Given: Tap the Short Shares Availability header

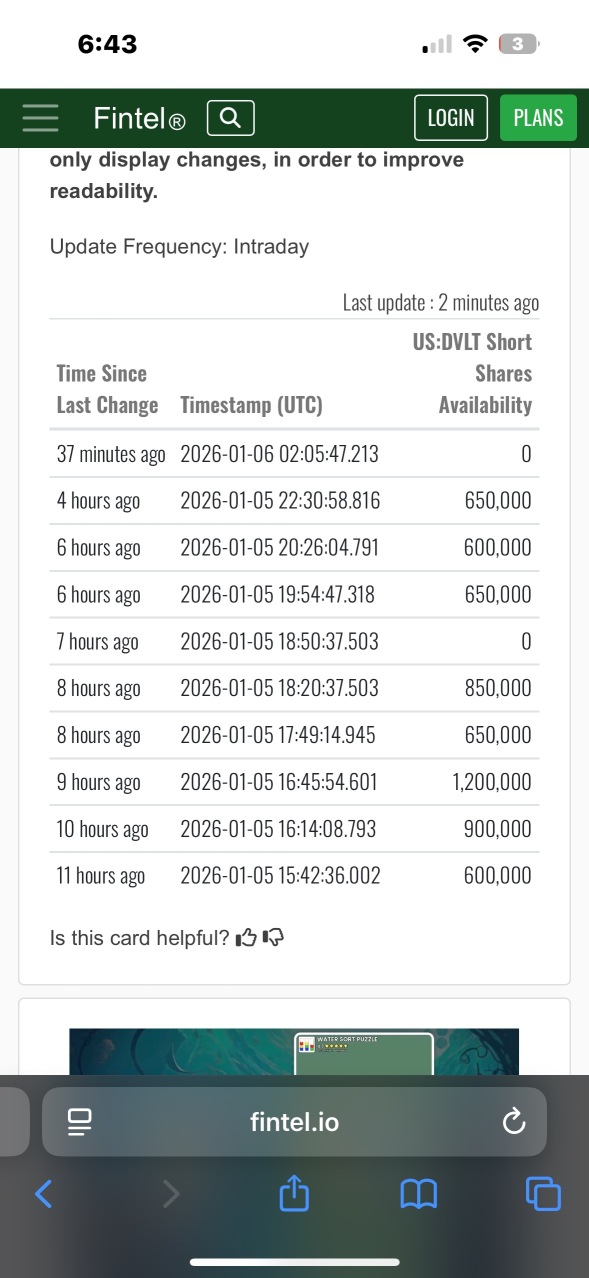Looking at the screenshot, I should 472,373.
